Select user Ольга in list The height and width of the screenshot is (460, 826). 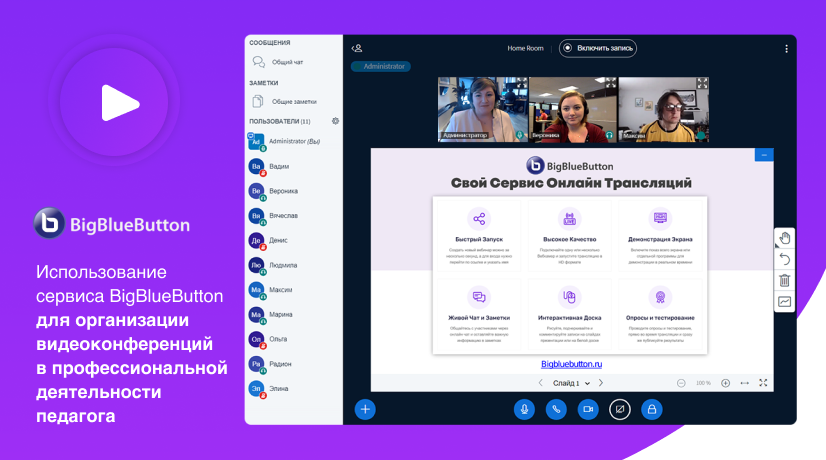point(293,339)
